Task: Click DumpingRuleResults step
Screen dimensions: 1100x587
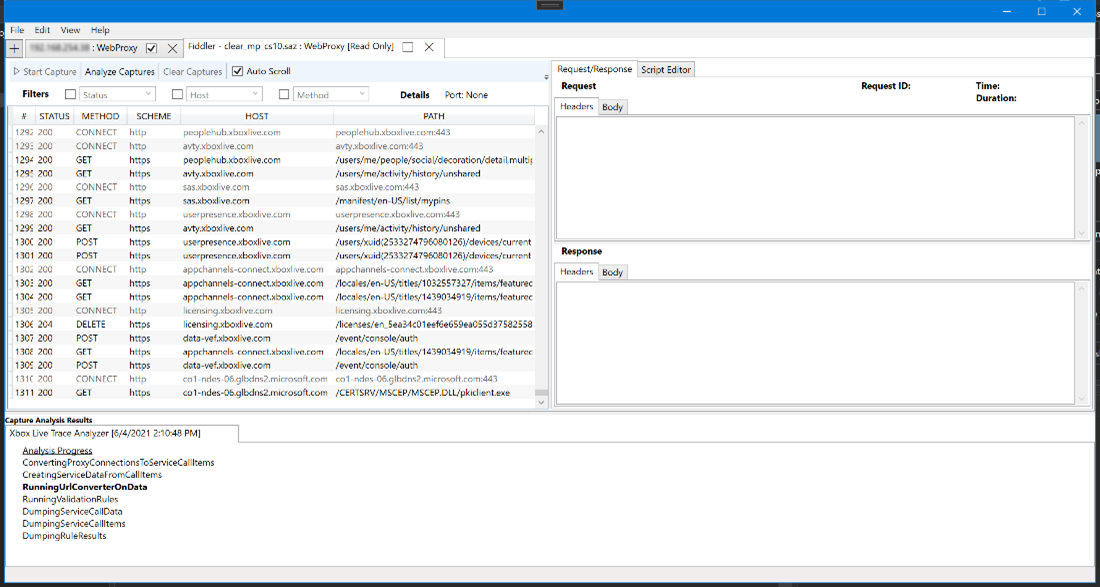Action: click(x=65, y=536)
